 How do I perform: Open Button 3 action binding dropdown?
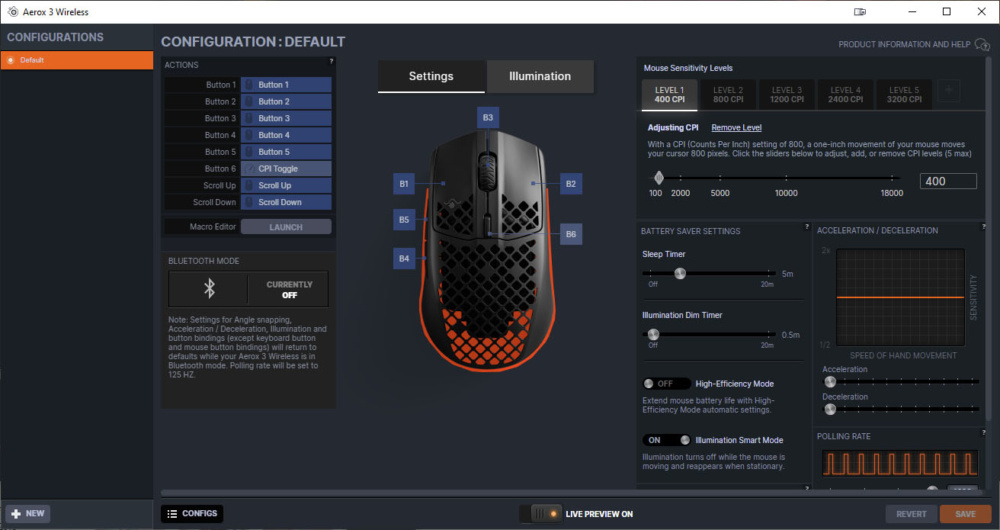click(x=286, y=118)
